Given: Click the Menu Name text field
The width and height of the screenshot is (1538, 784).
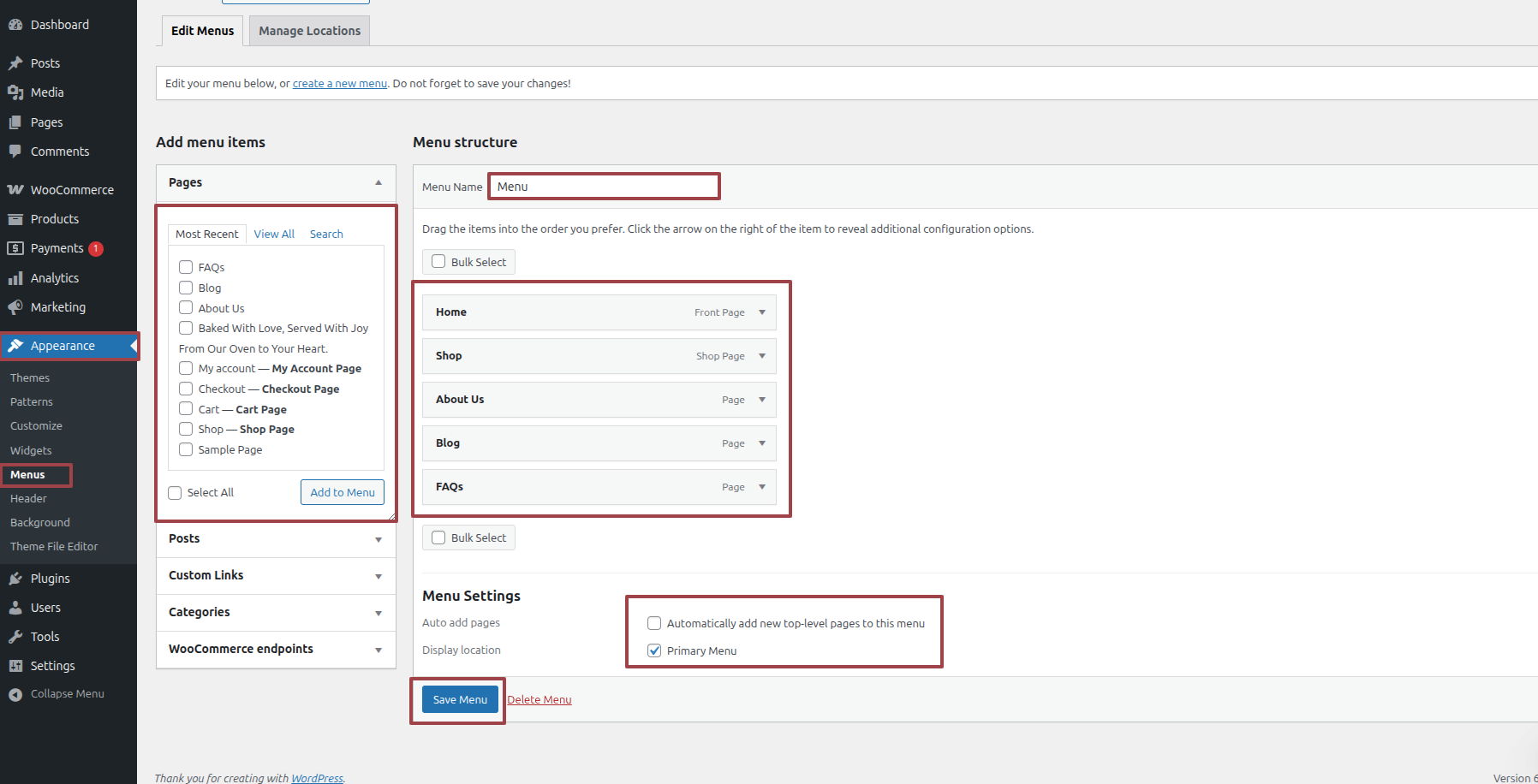Looking at the screenshot, I should [x=604, y=187].
